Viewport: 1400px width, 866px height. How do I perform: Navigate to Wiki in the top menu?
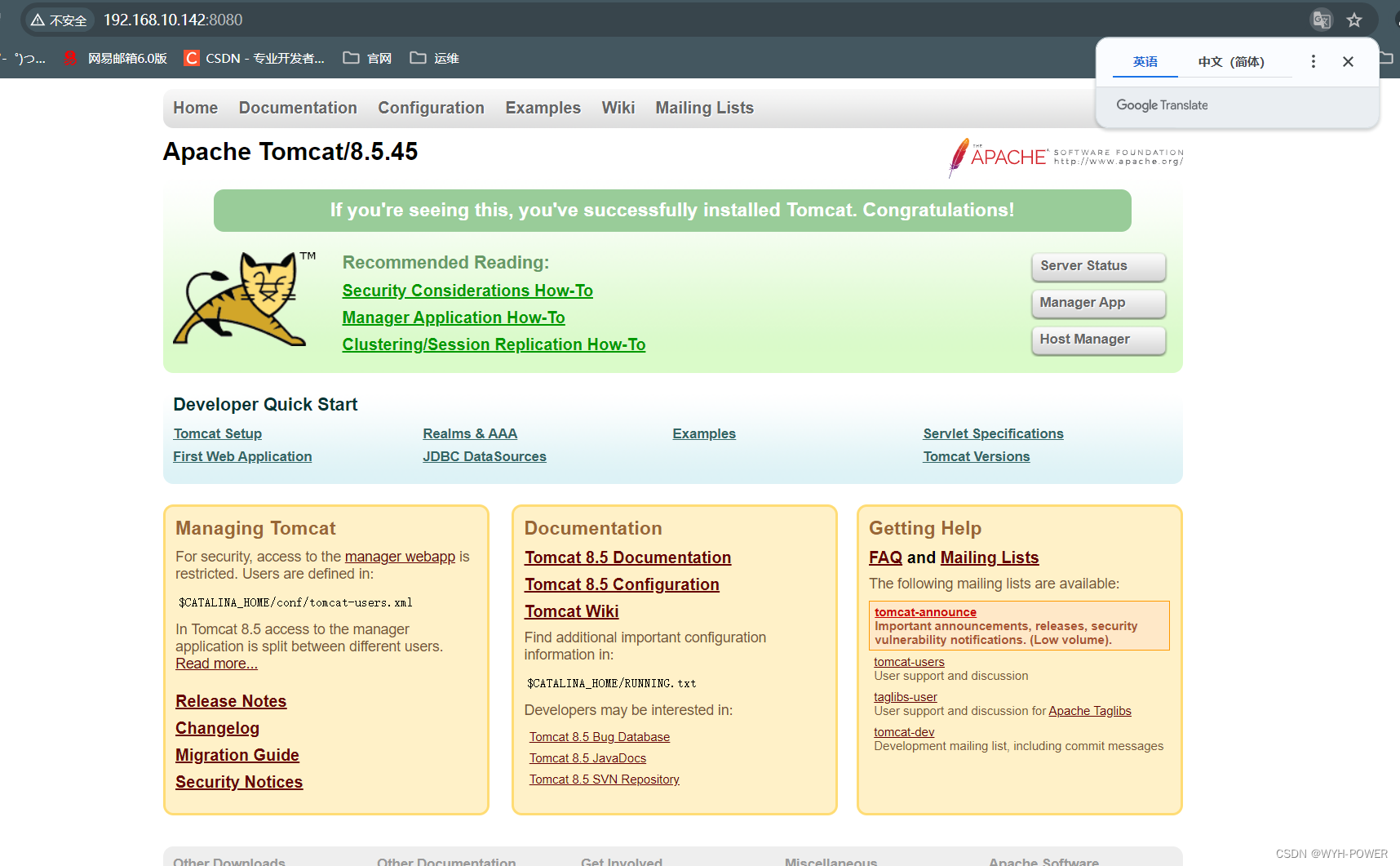pyautogui.click(x=618, y=108)
